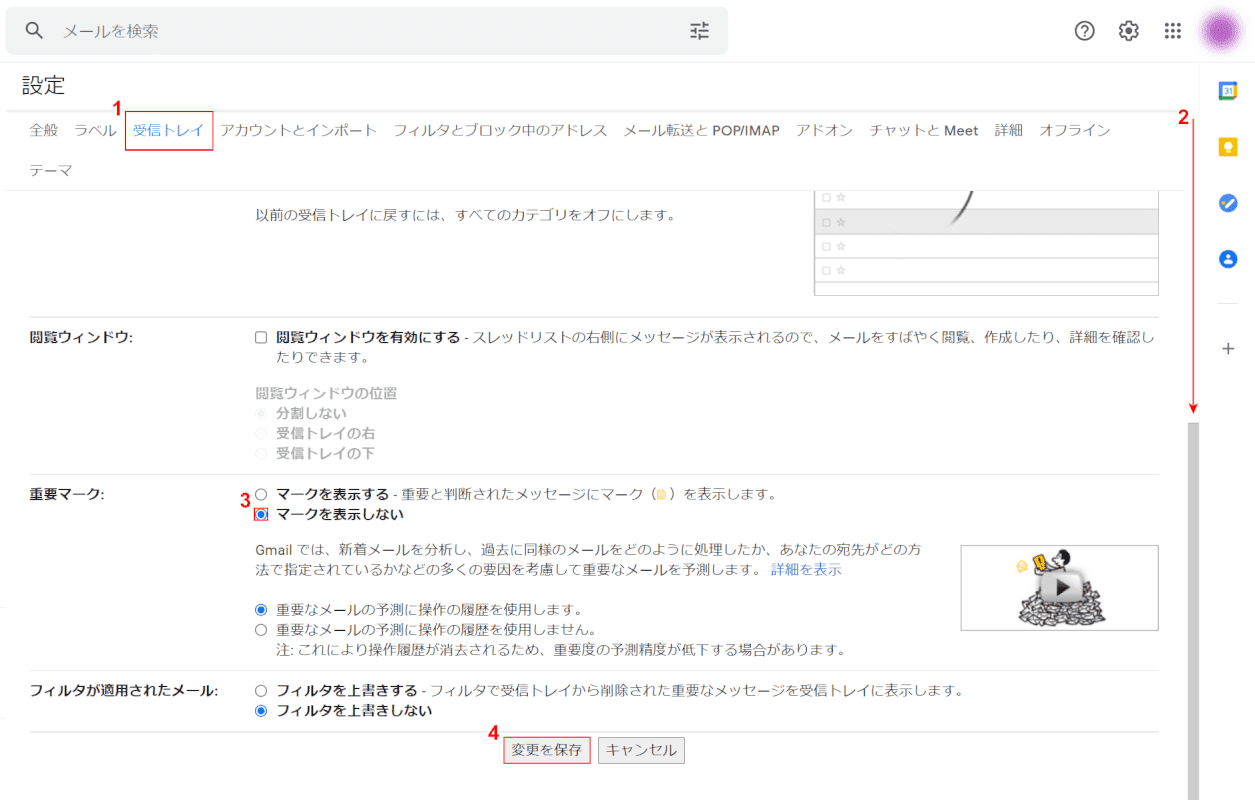Open the テーマ settings tab
1255x800 pixels.
click(51, 171)
